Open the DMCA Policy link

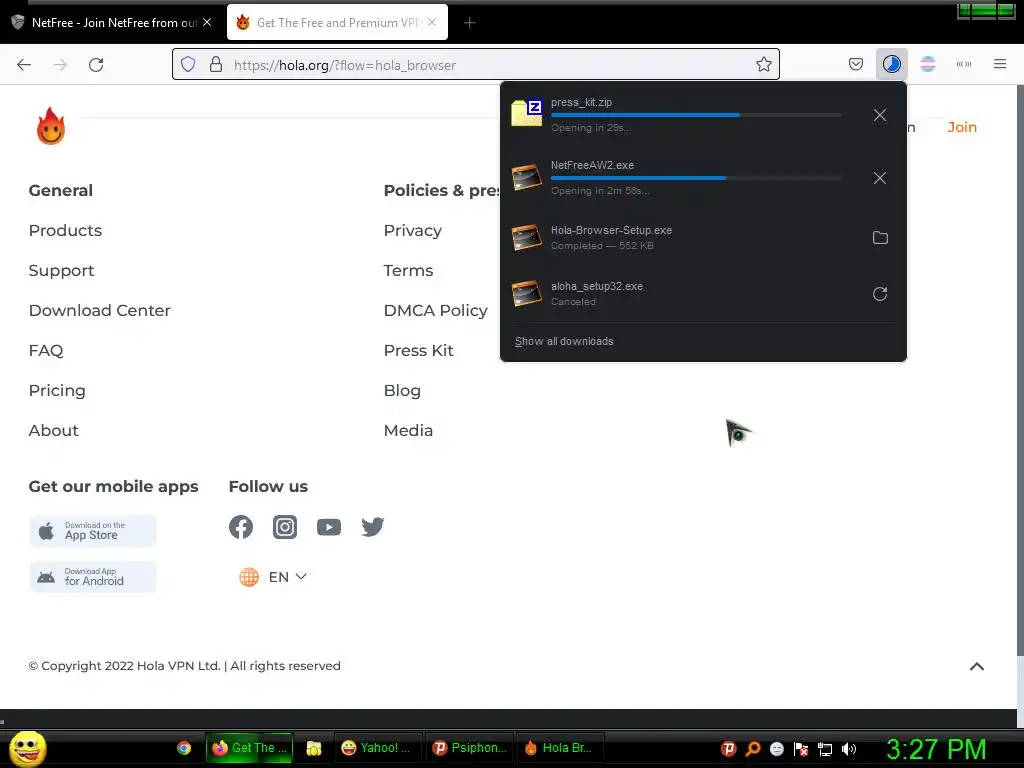click(x=436, y=311)
